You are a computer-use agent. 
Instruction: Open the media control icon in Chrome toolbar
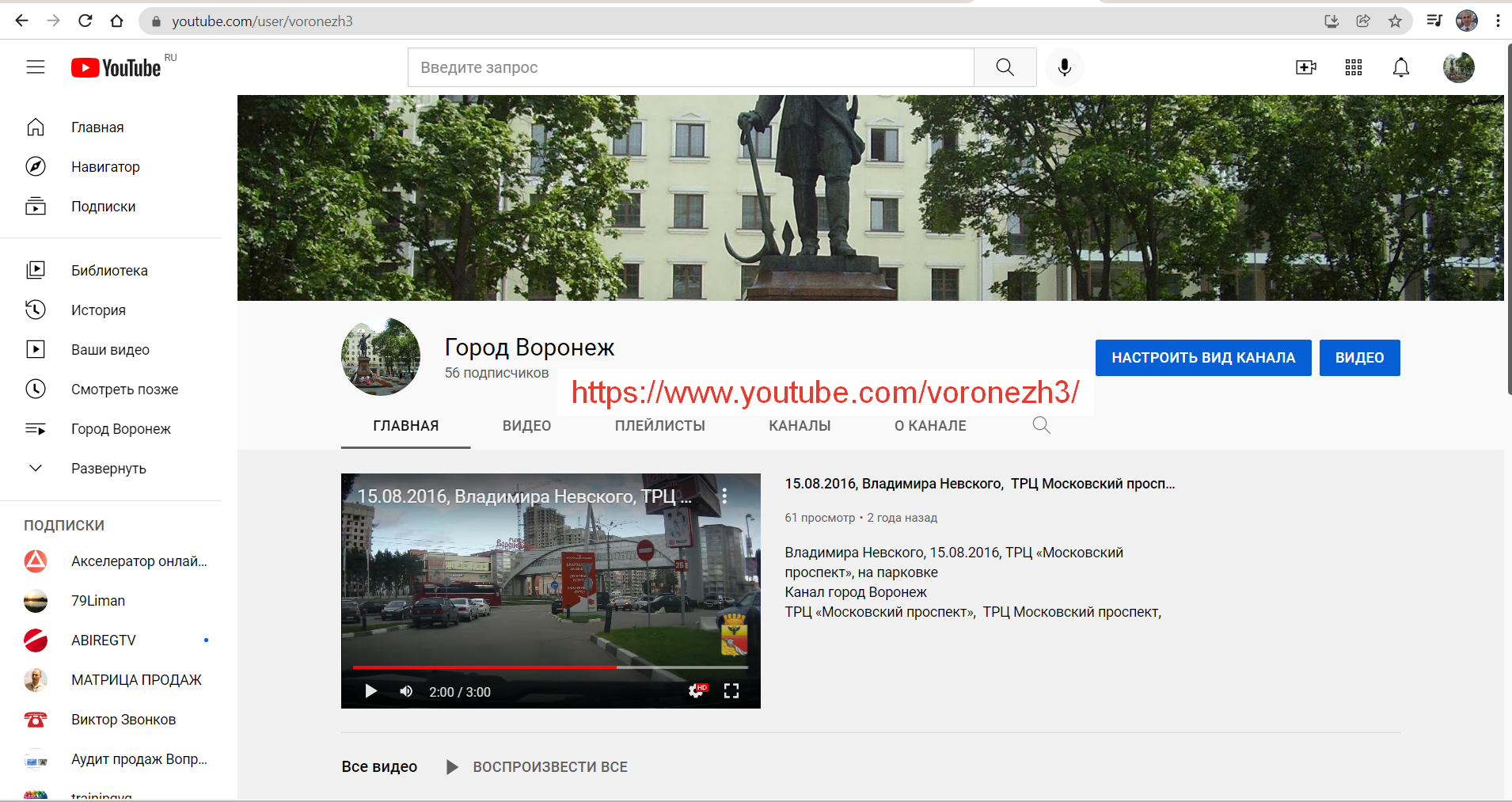click(x=1434, y=21)
